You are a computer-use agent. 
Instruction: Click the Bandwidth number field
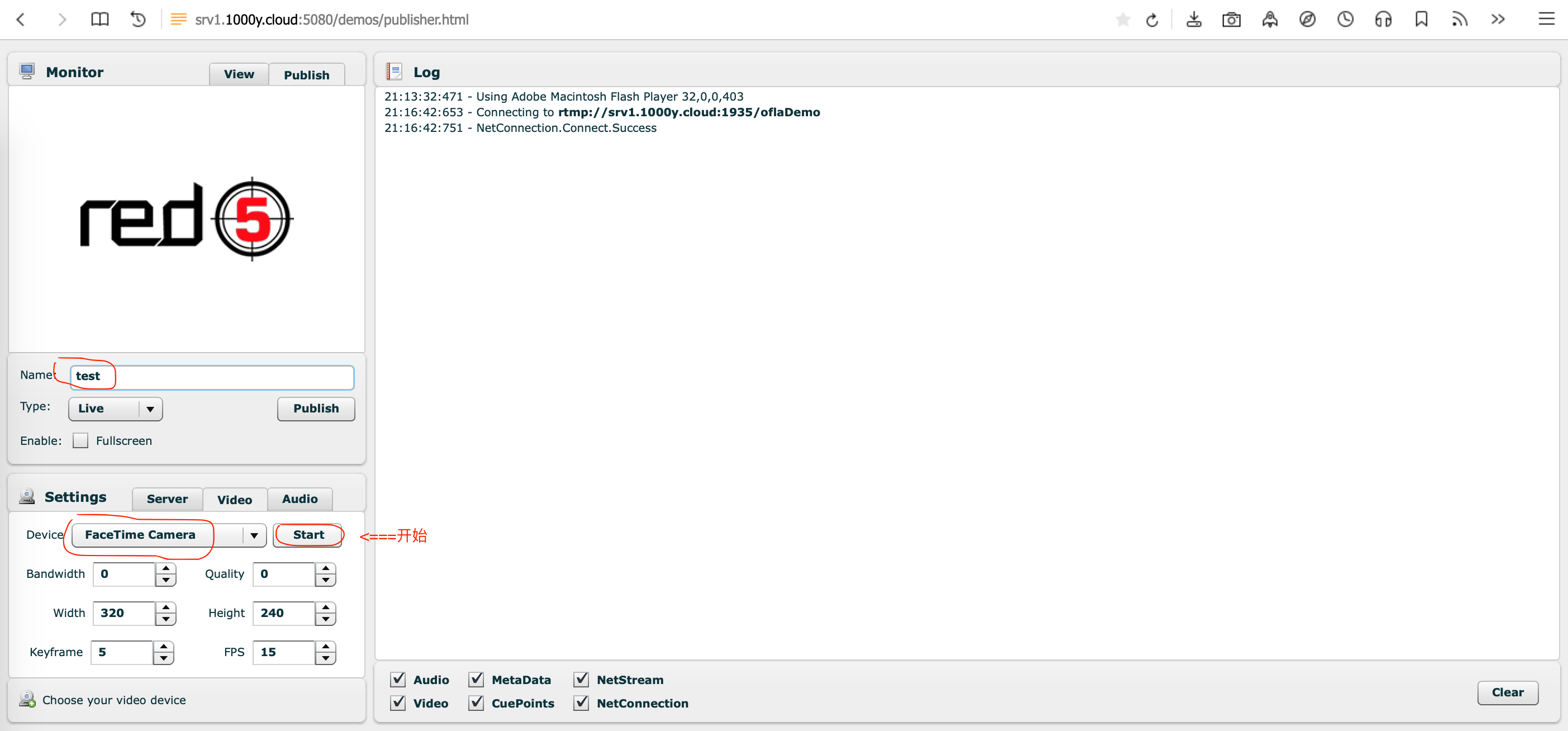pyautogui.click(x=124, y=574)
